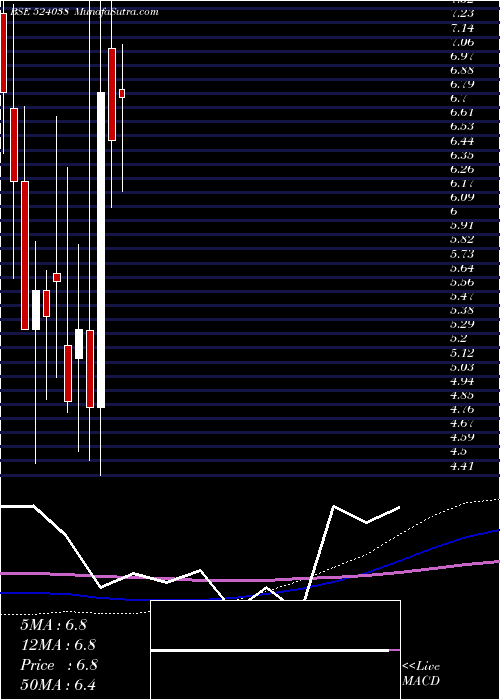Click the 5.12 price axis label
The width and height of the screenshot is (500, 700).
pyautogui.click(x=462, y=353)
